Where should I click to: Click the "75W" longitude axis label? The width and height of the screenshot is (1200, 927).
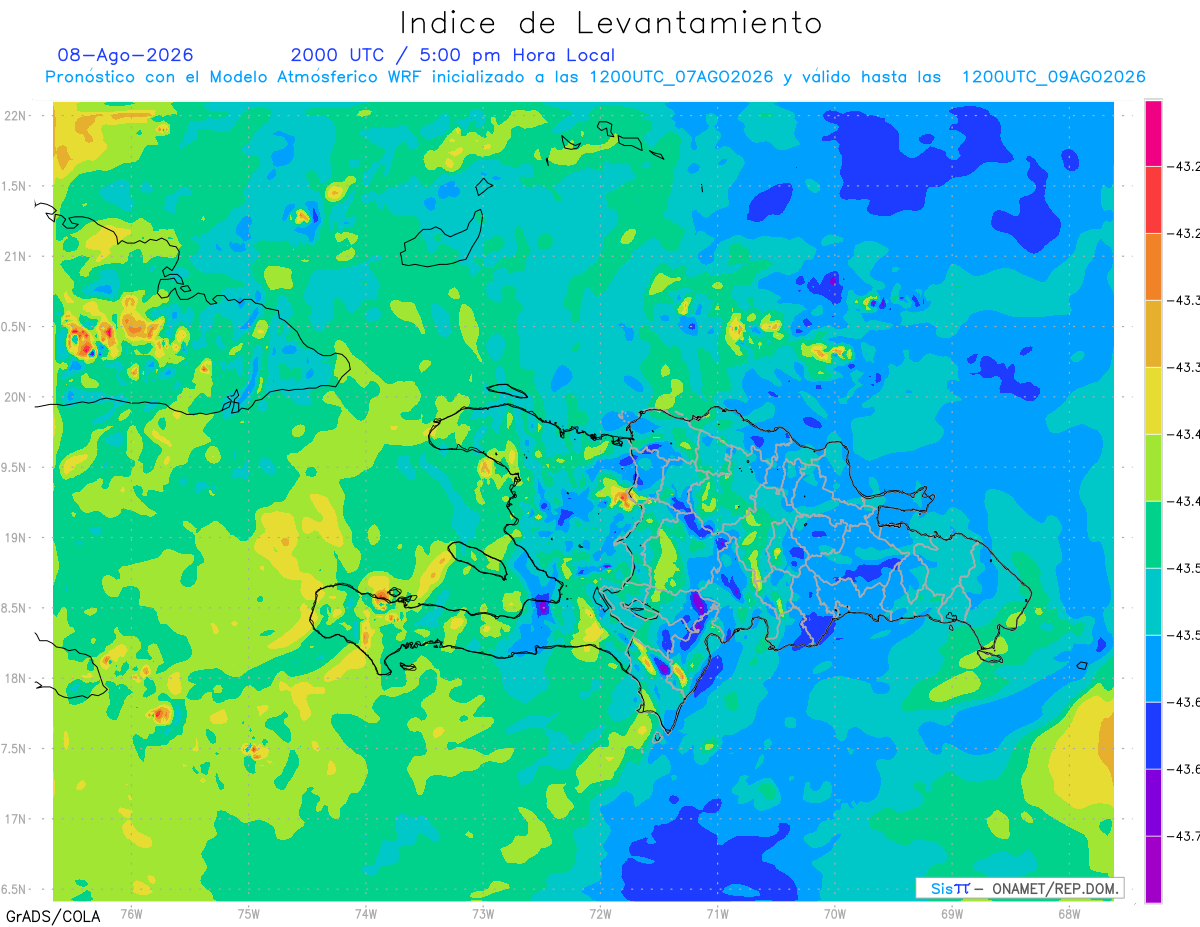click(249, 912)
